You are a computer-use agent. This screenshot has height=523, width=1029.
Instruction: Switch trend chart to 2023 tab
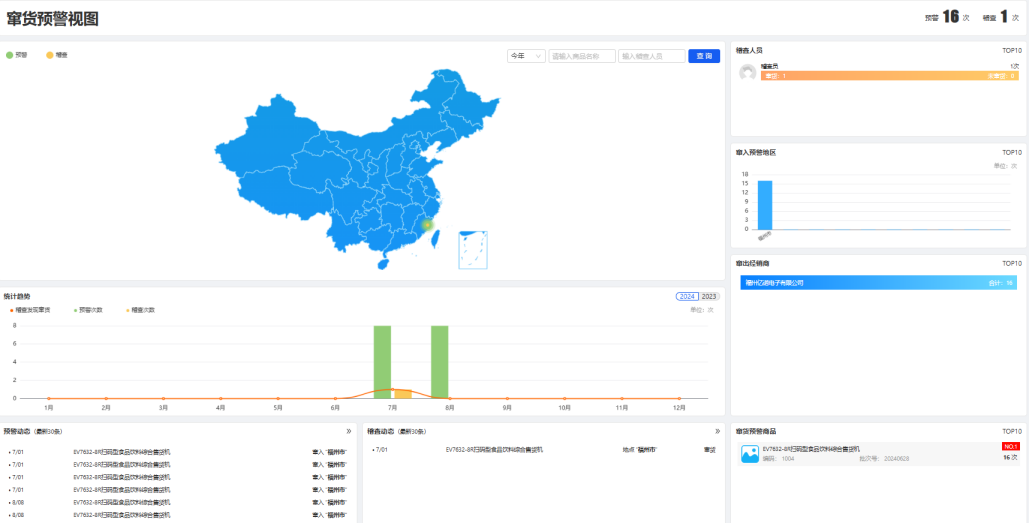709,297
